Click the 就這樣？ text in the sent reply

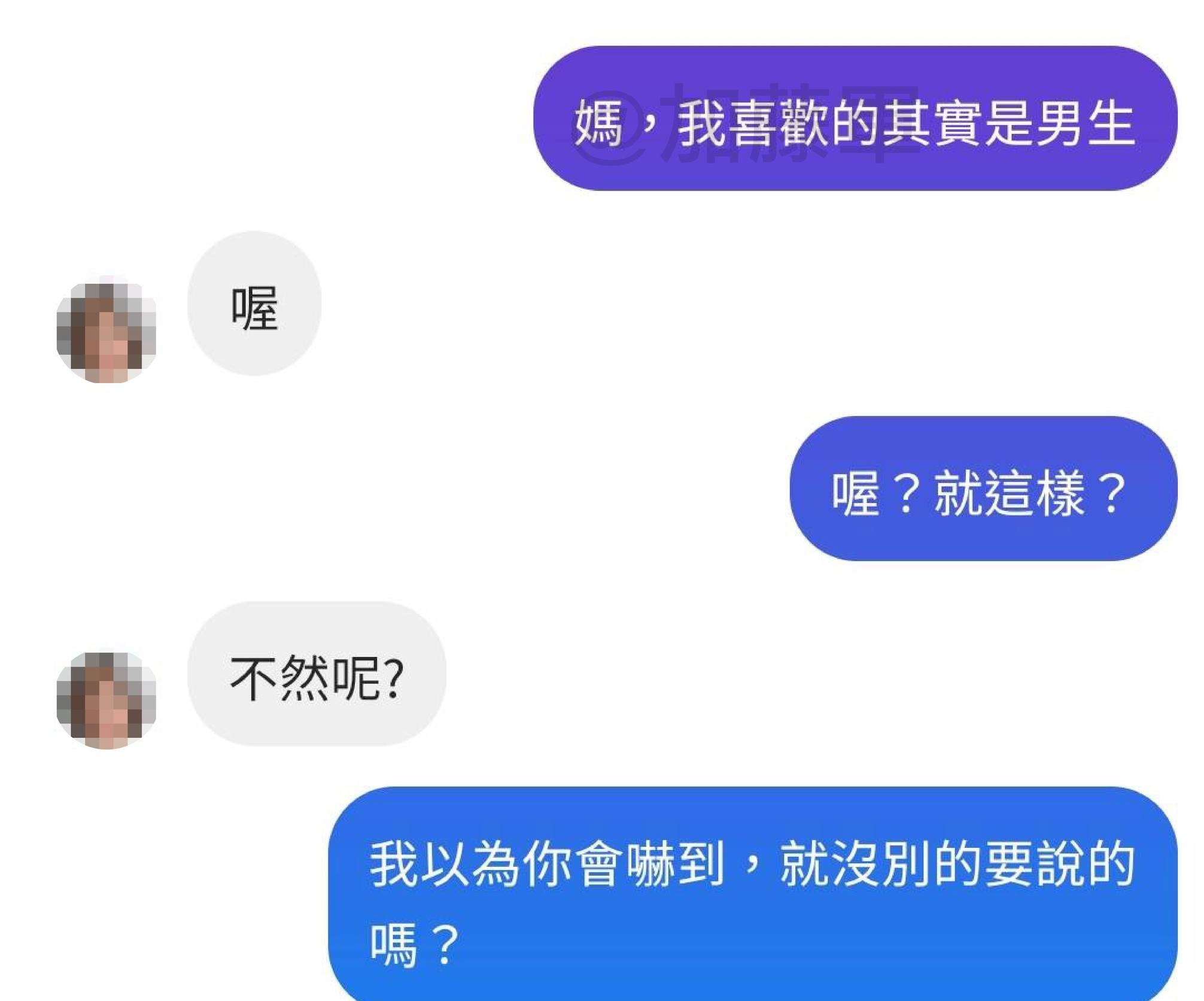point(1031,493)
